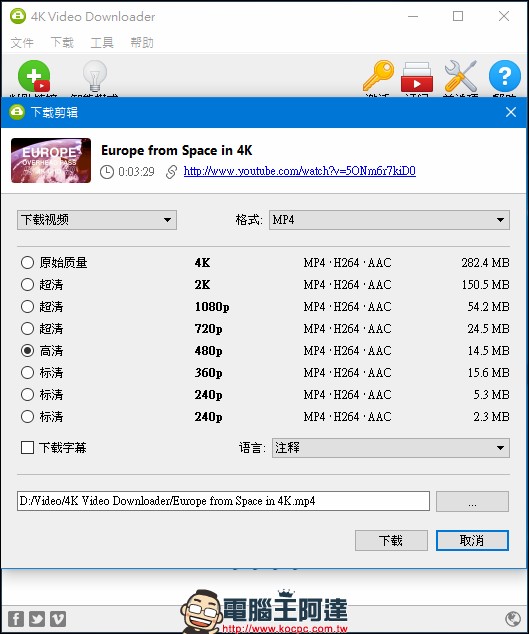
Task: Open the 语言 注释 language dropdown
Action: pyautogui.click(x=391, y=448)
